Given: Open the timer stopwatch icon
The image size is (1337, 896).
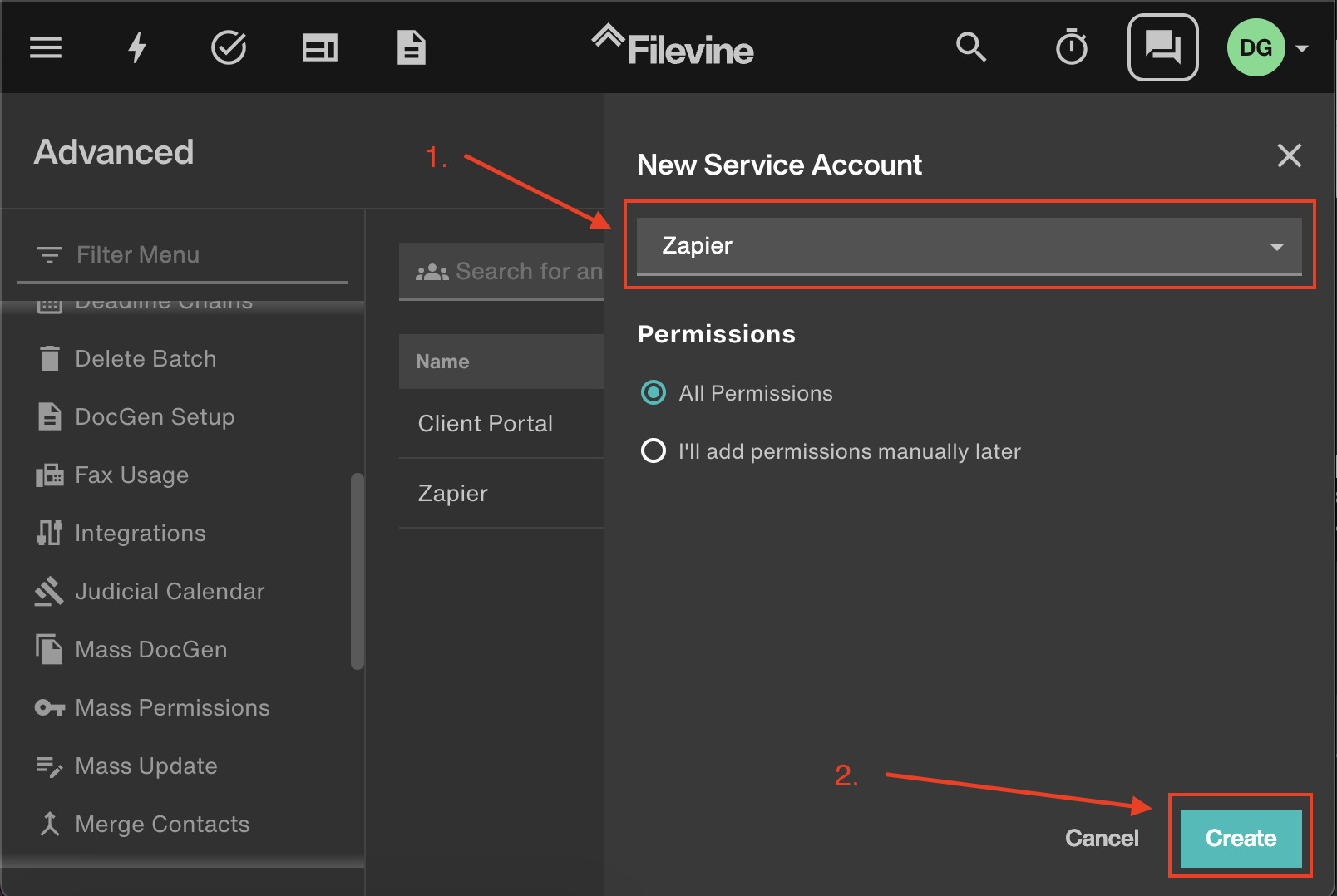Looking at the screenshot, I should [x=1072, y=47].
